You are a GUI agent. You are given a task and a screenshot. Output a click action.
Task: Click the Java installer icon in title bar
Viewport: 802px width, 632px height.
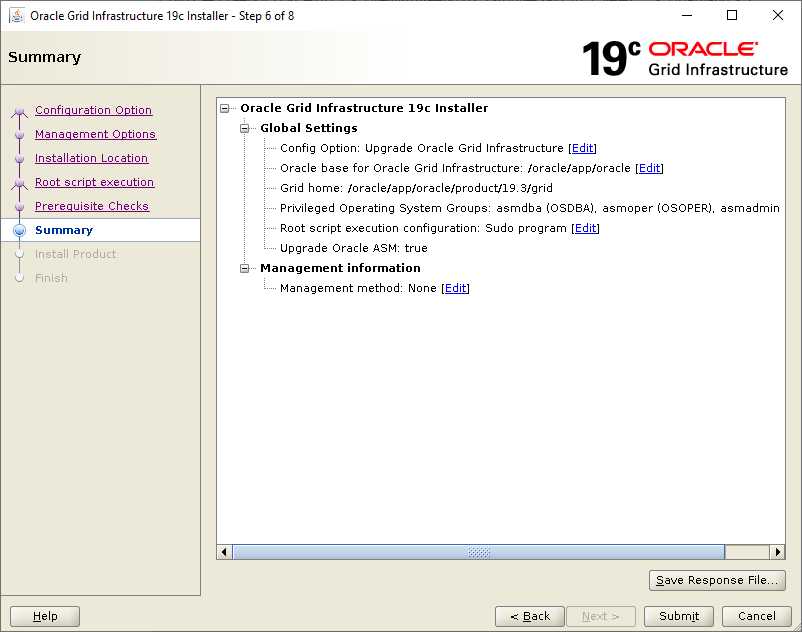tap(16, 15)
